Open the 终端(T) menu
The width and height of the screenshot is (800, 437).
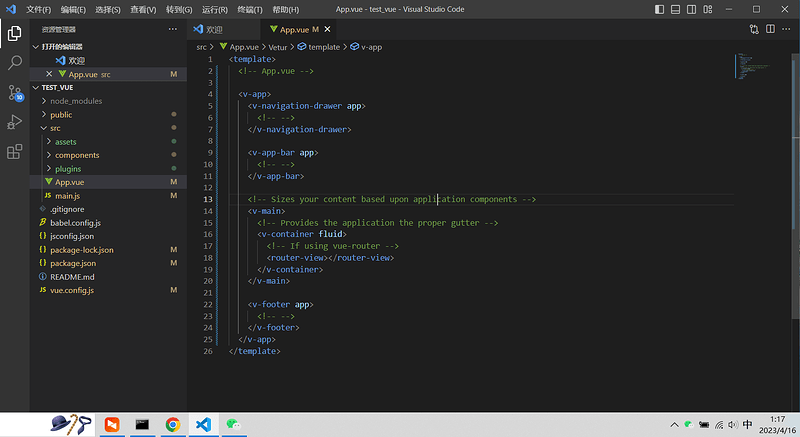[249, 9]
